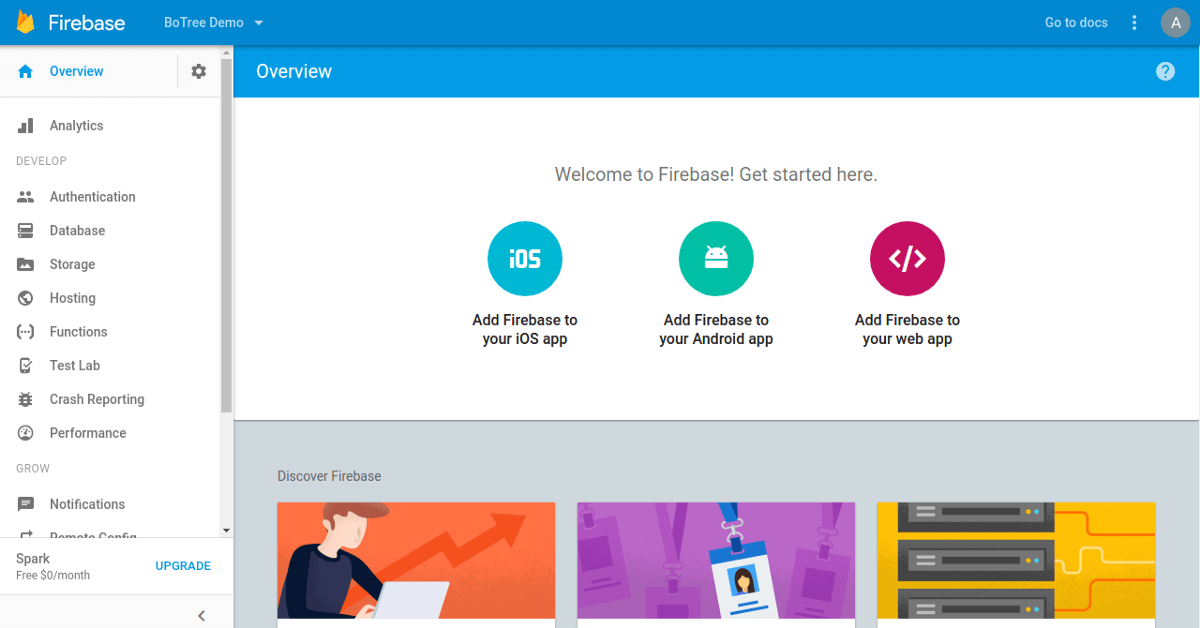Screen dimensions: 1200x628
Task: Click the Authentication people icon
Action: coord(26,197)
